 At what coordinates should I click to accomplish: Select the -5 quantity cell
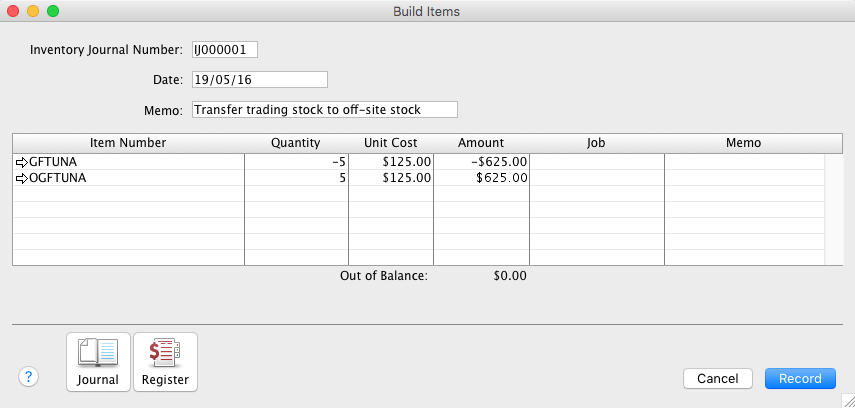click(296, 161)
